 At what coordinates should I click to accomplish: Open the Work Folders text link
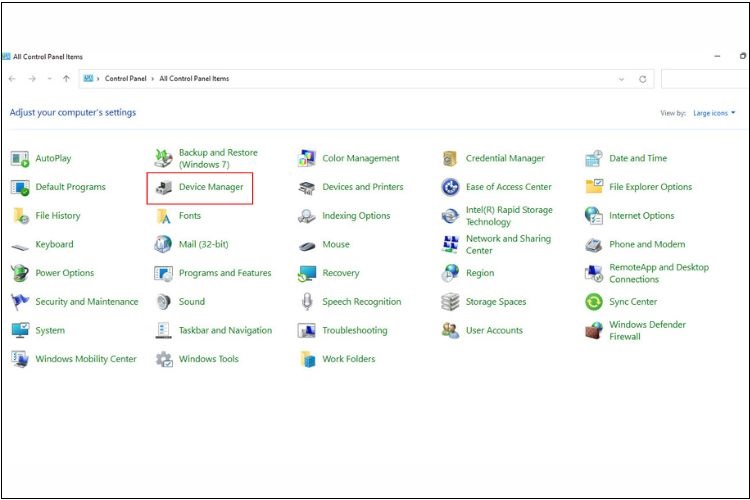click(x=348, y=359)
